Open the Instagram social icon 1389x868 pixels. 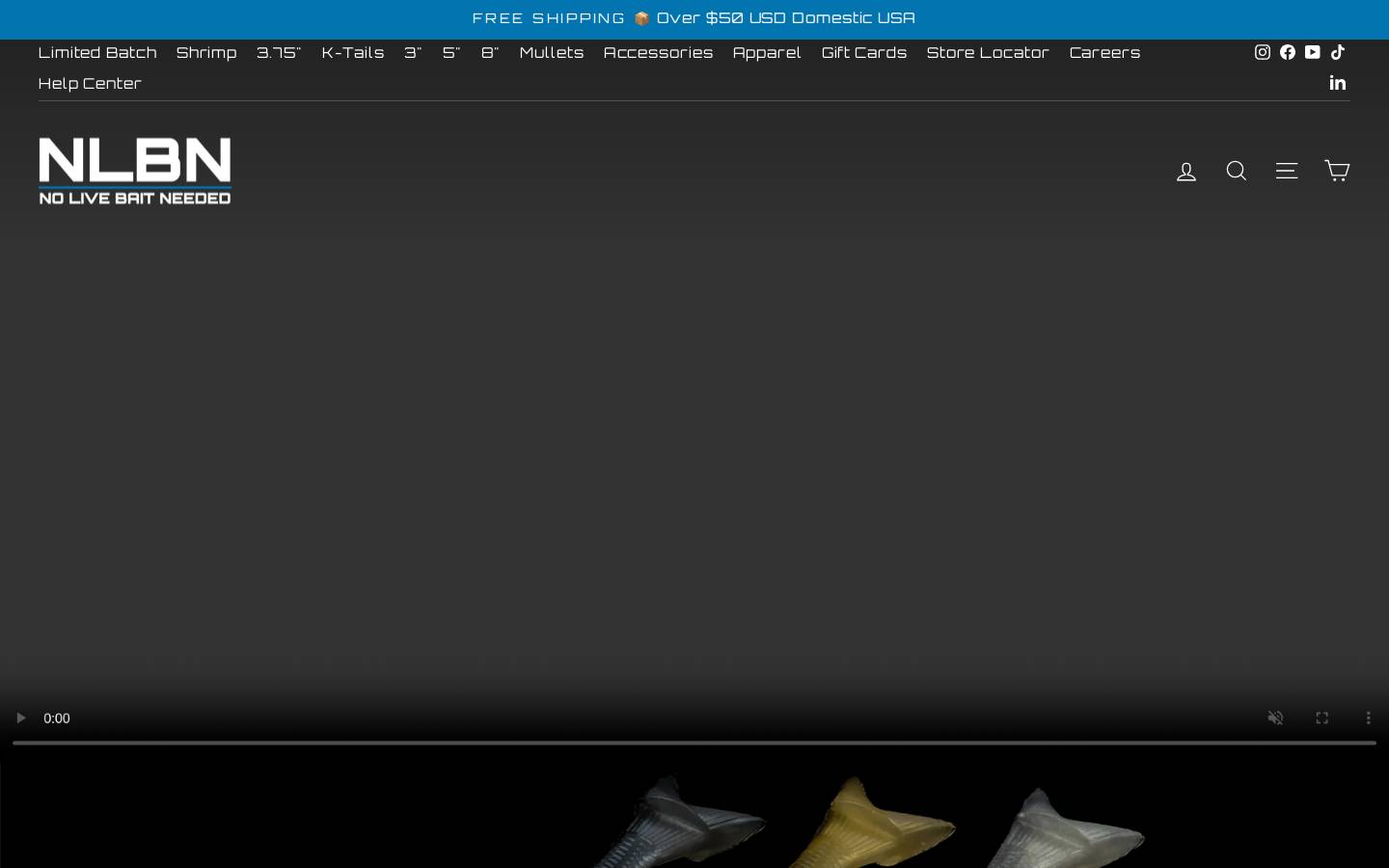[x=1262, y=52]
